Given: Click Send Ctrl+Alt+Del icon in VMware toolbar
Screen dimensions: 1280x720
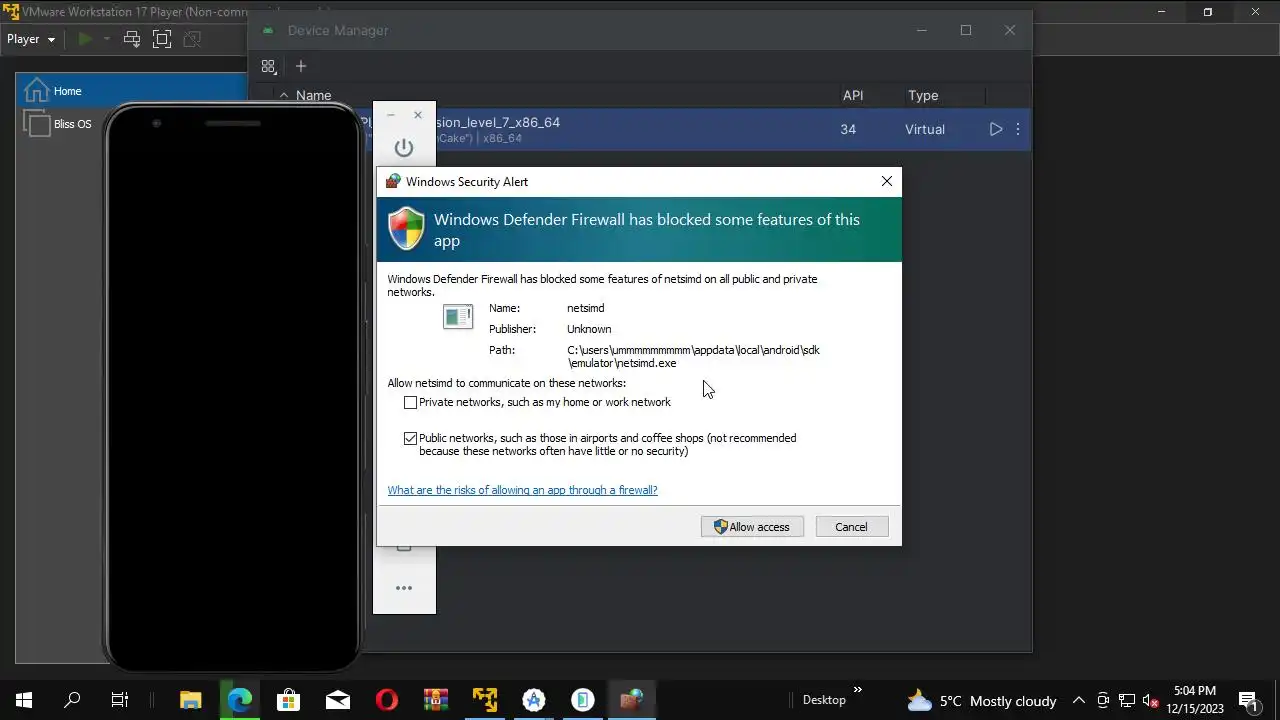Looking at the screenshot, I should [x=132, y=39].
